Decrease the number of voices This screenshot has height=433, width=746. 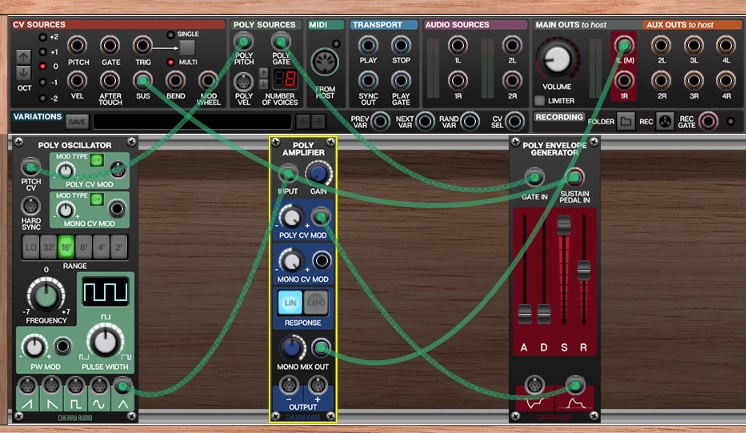tap(264, 84)
